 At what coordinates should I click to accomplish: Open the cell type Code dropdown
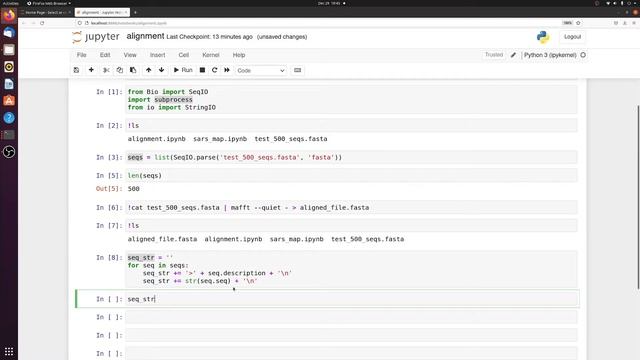pos(260,71)
